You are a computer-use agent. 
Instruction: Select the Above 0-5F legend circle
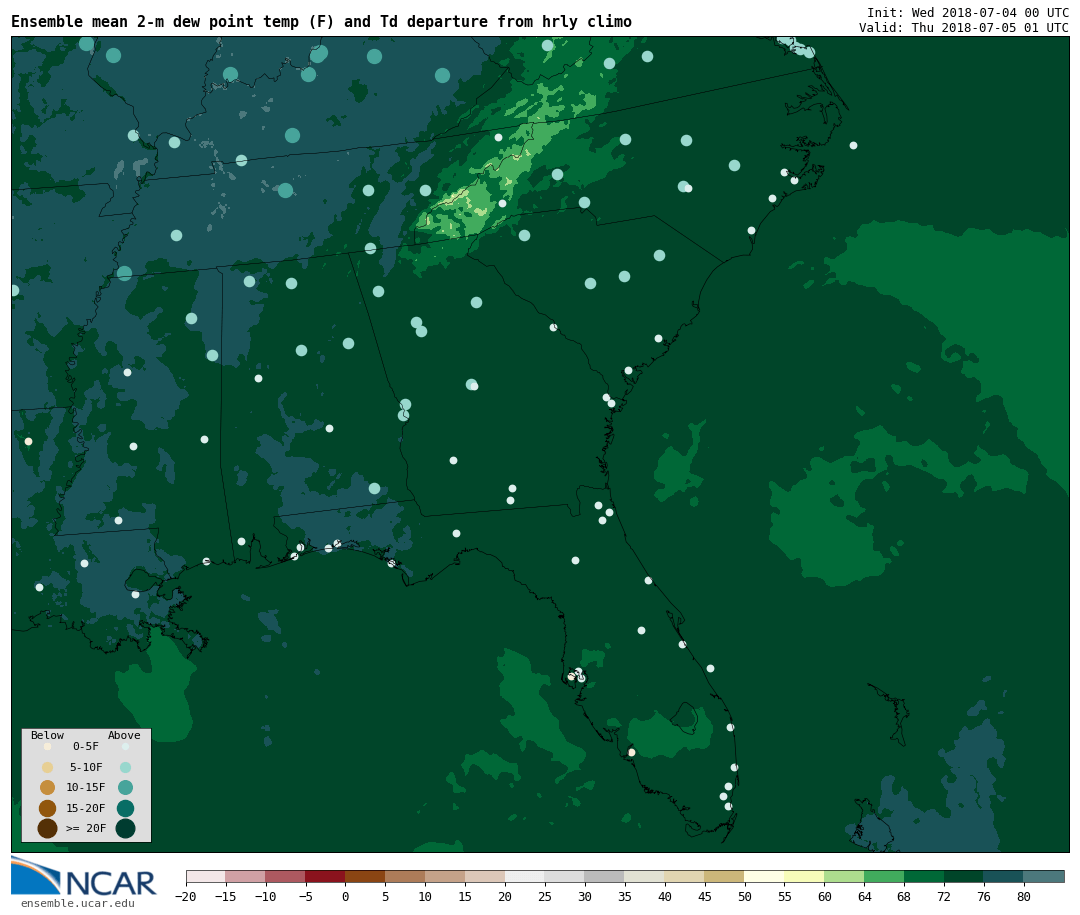point(125,746)
